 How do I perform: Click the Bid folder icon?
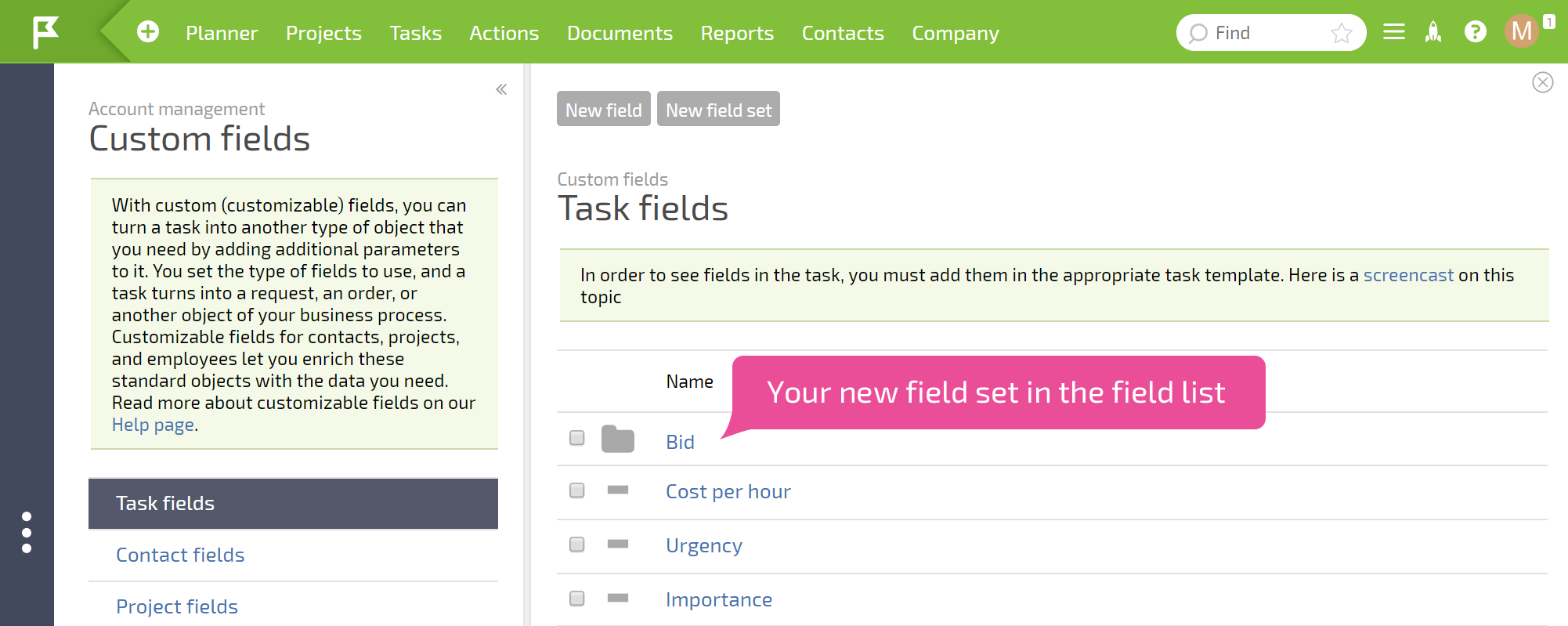618,439
